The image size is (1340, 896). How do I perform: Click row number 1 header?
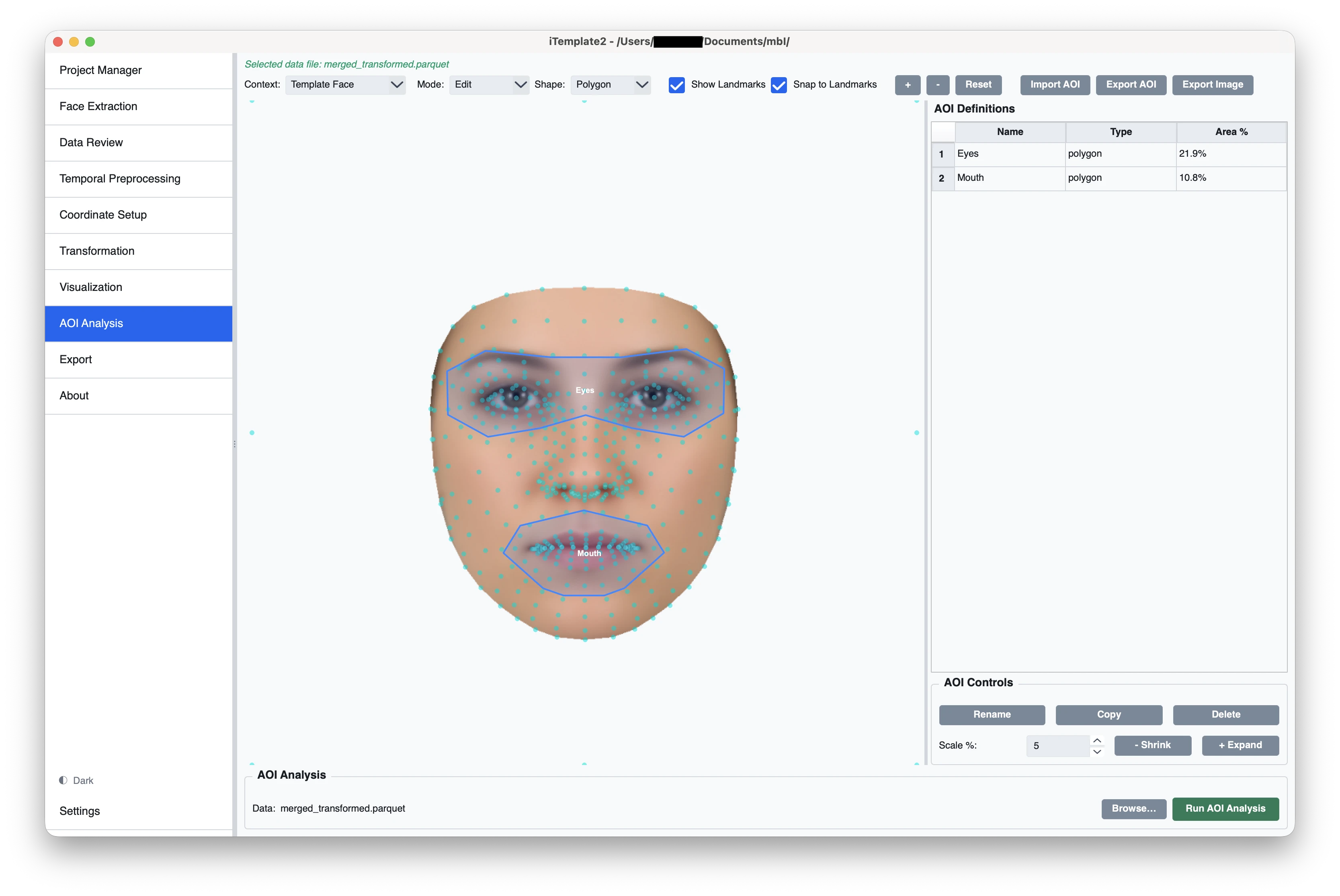[942, 154]
